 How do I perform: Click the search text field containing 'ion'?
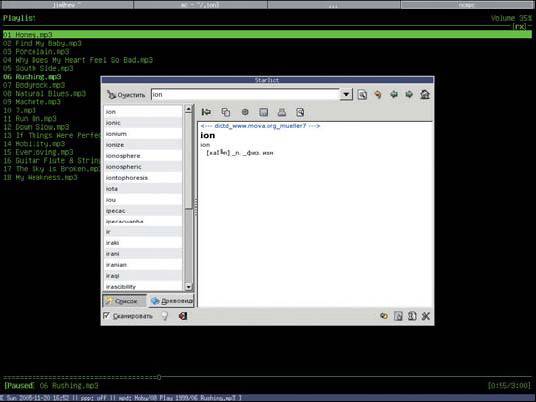[245, 94]
